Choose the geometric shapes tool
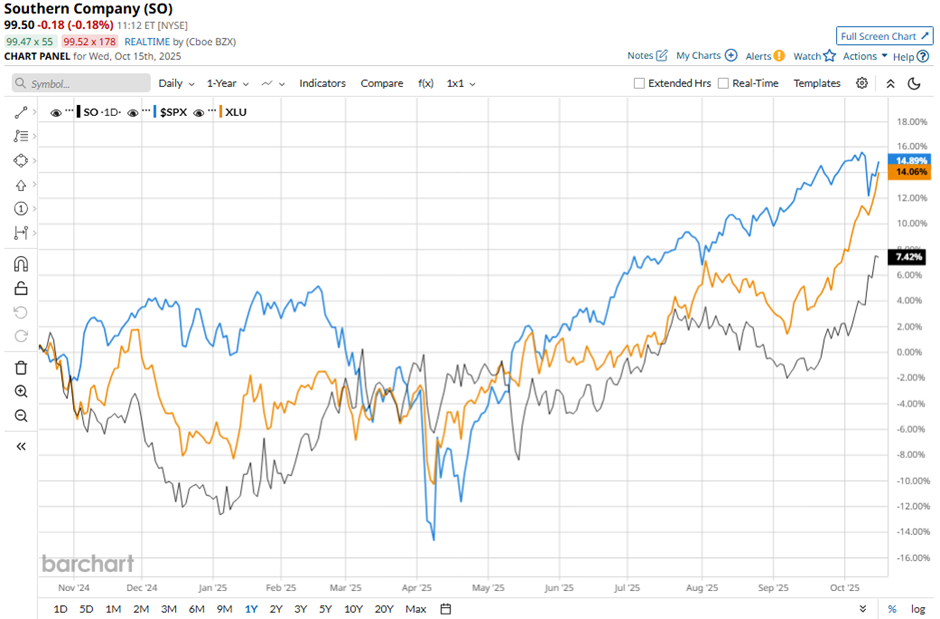The width and height of the screenshot is (940, 619). (21, 161)
